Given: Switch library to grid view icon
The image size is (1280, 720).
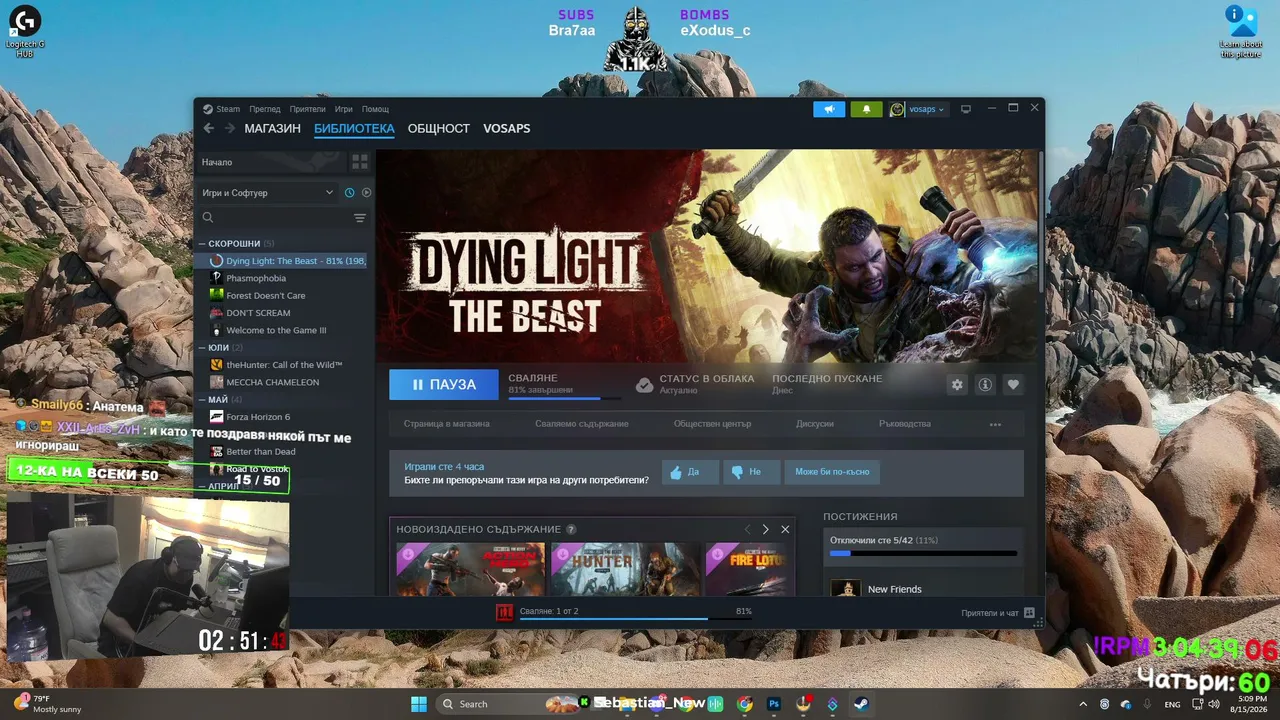Looking at the screenshot, I should pos(360,162).
